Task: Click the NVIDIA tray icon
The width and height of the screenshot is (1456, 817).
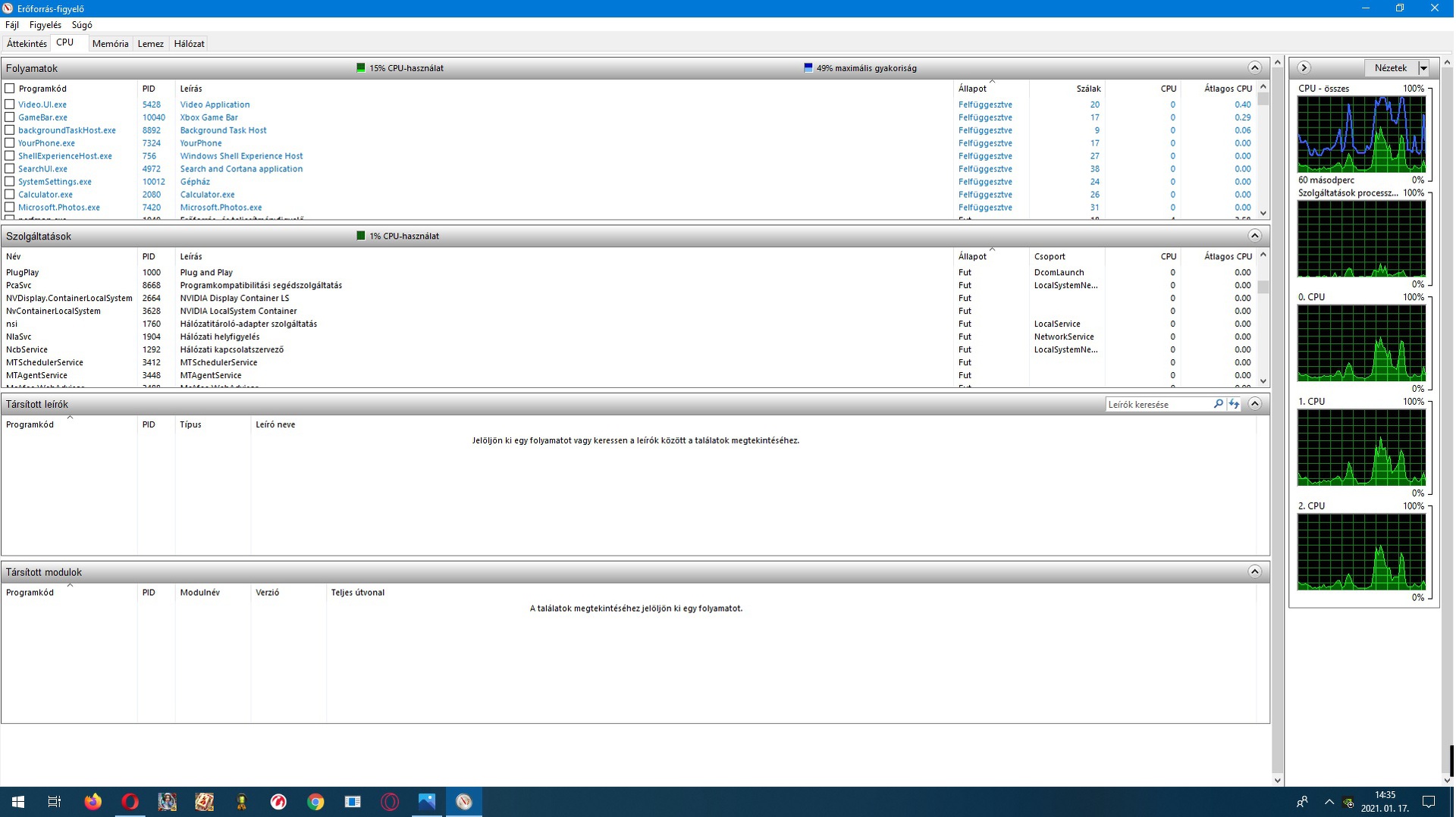Action: (1348, 803)
